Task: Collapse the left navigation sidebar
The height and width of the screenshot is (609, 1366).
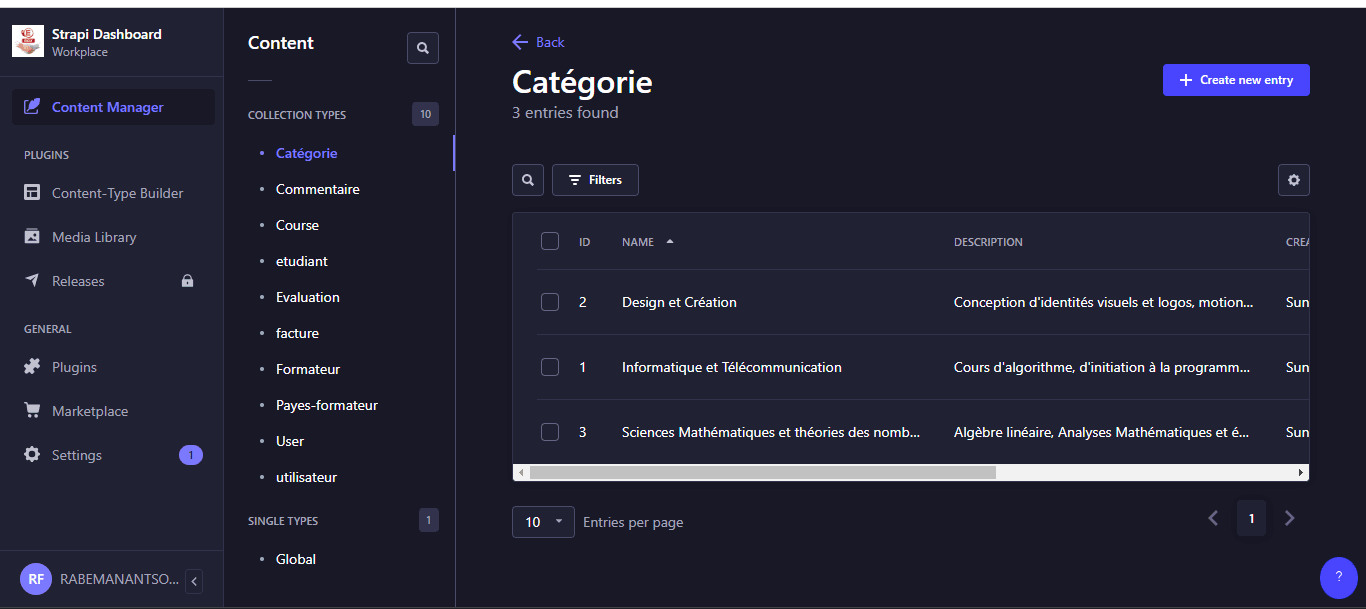Action: point(194,581)
